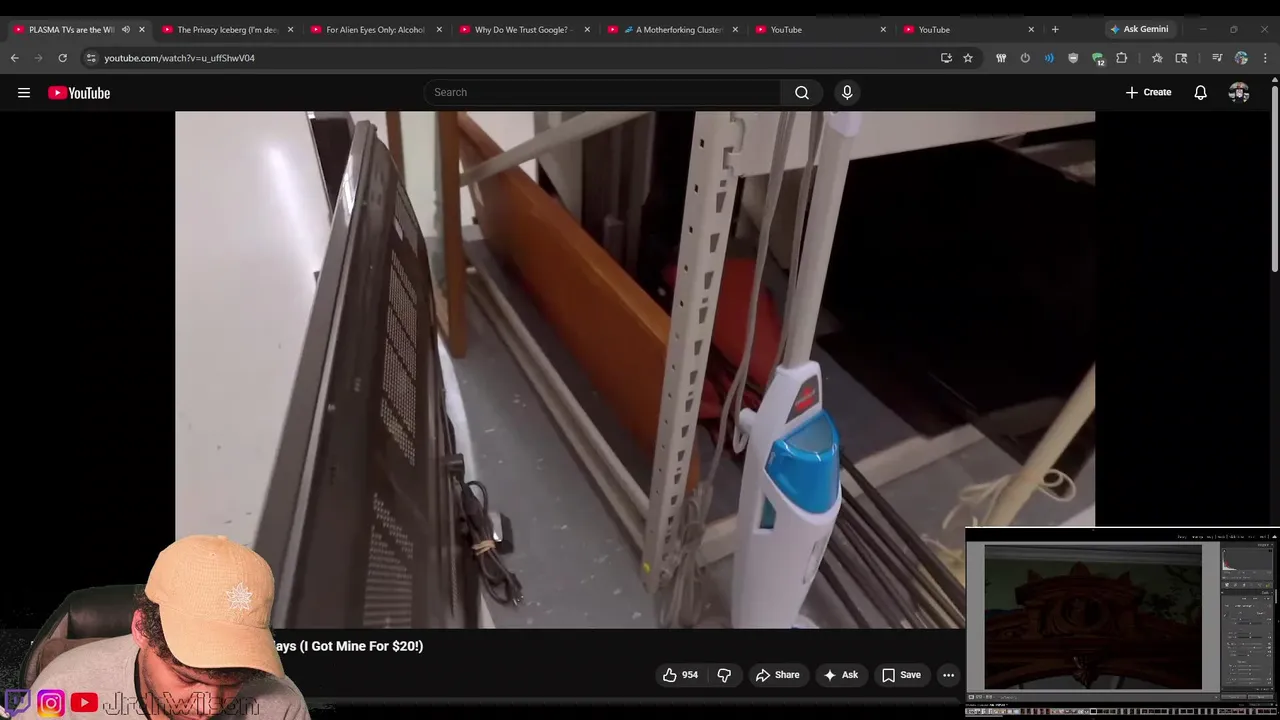Screen dimensions: 1280x720
Task: Click the video player to pause playback
Action: coord(635,370)
